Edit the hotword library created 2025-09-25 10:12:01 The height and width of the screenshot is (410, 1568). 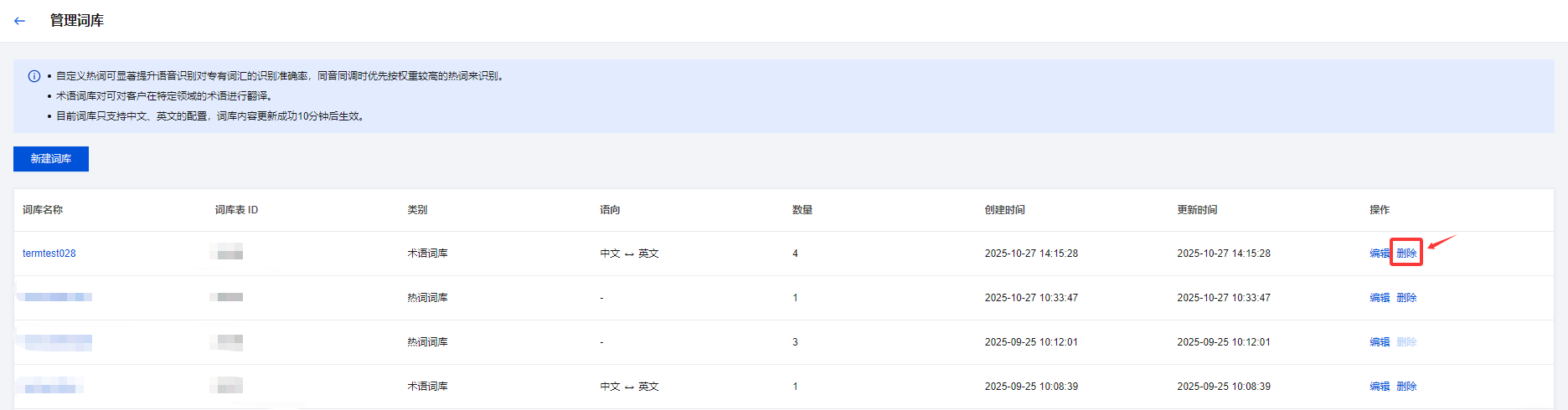pyautogui.click(x=1379, y=342)
